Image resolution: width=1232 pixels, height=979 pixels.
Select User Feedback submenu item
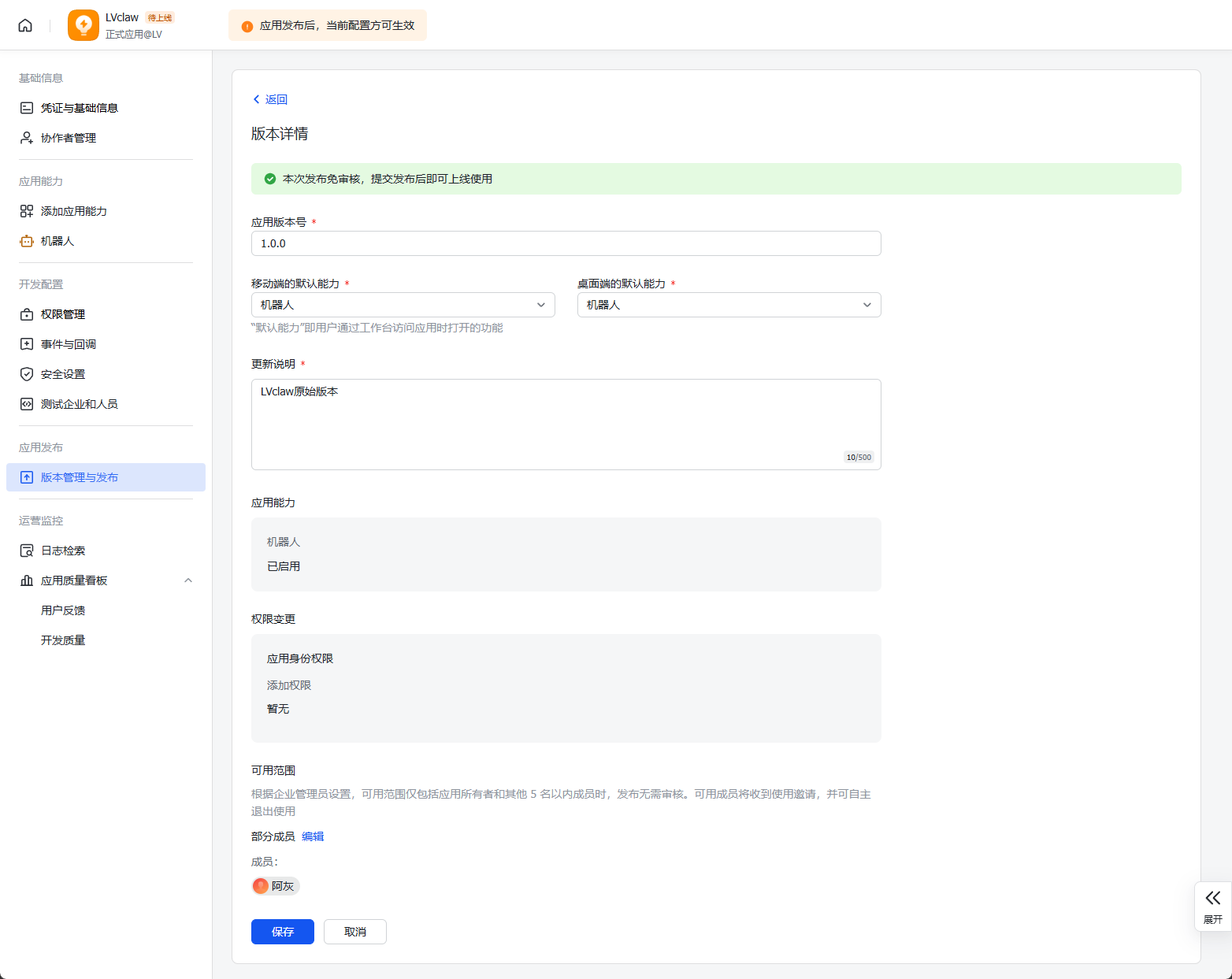pos(63,610)
